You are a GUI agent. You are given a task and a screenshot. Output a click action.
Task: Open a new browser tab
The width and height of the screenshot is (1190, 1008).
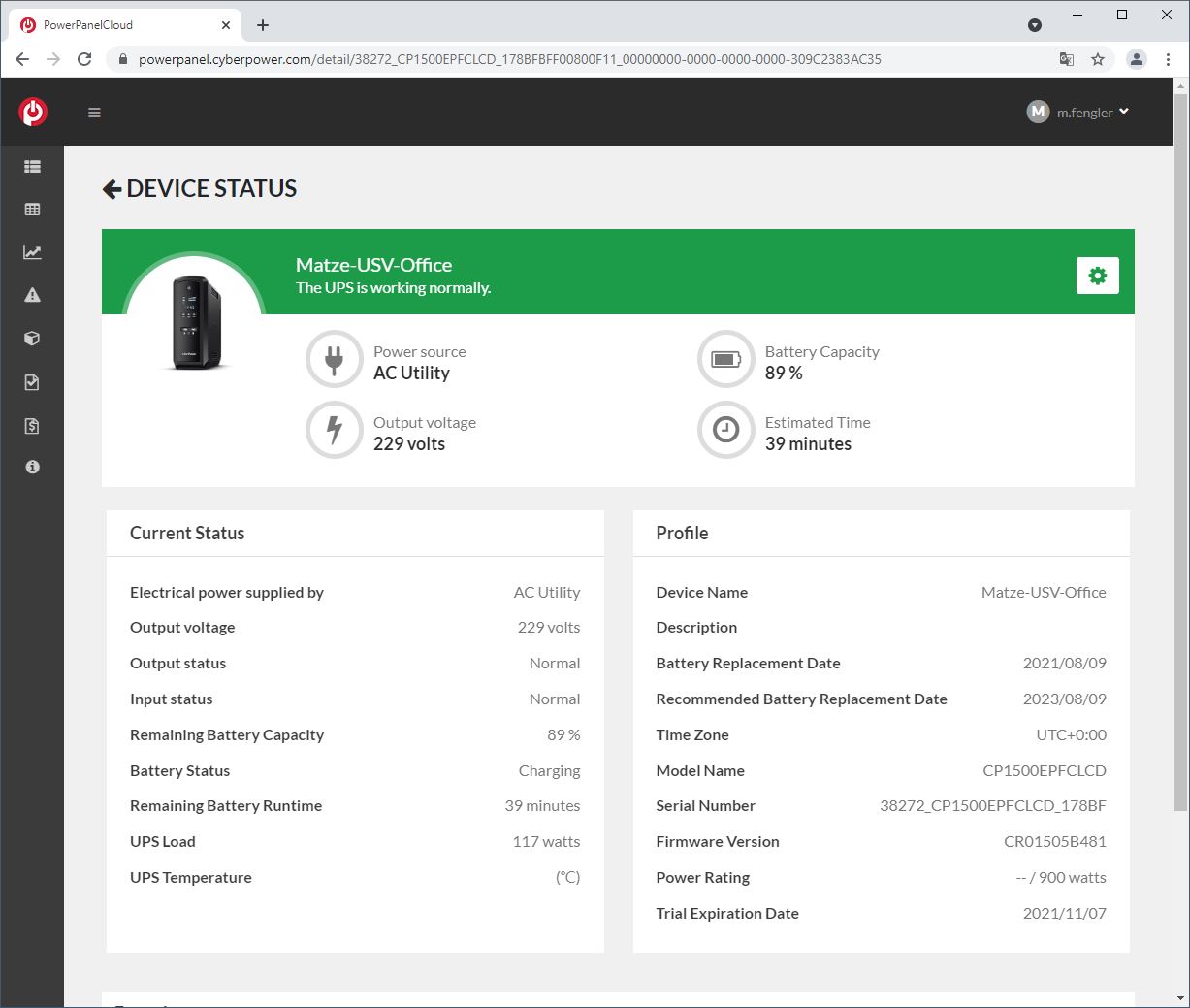click(x=263, y=25)
